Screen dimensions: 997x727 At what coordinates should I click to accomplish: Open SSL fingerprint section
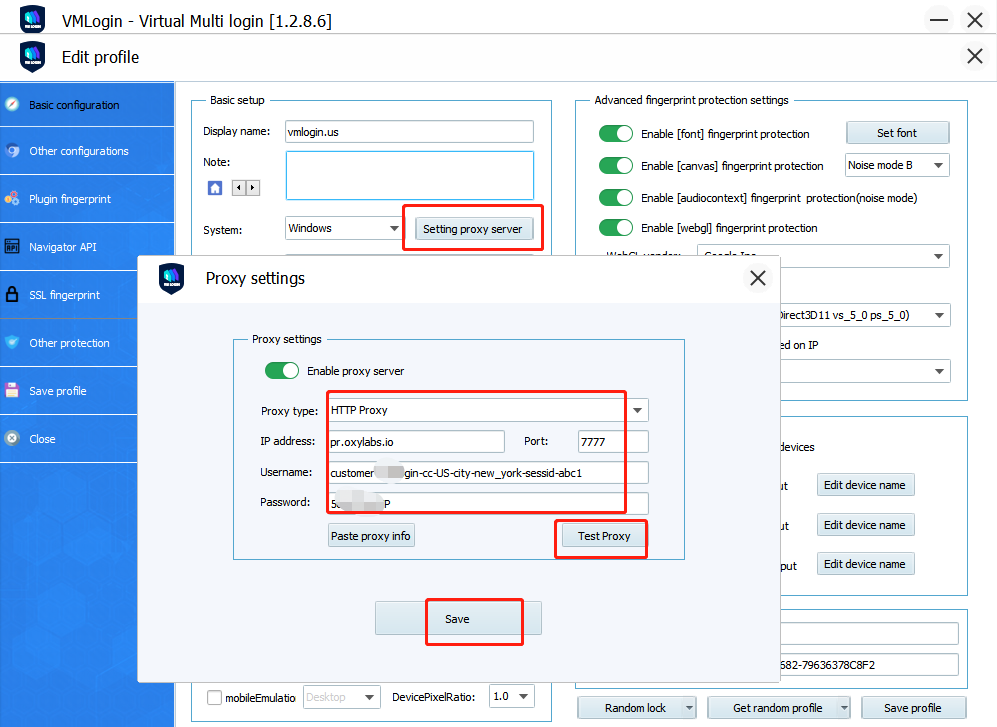[x=69, y=295]
